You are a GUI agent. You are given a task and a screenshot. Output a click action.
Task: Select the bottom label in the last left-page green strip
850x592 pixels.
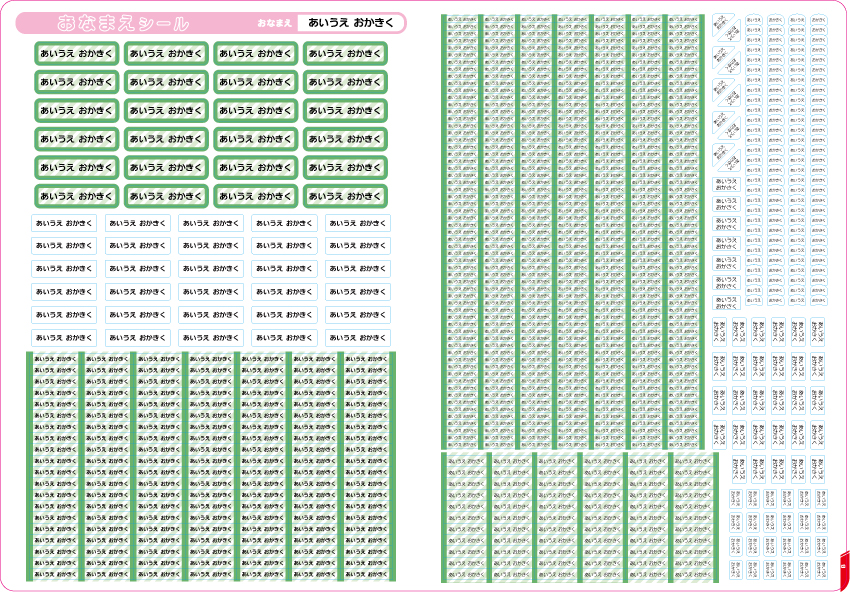[x=366, y=574]
